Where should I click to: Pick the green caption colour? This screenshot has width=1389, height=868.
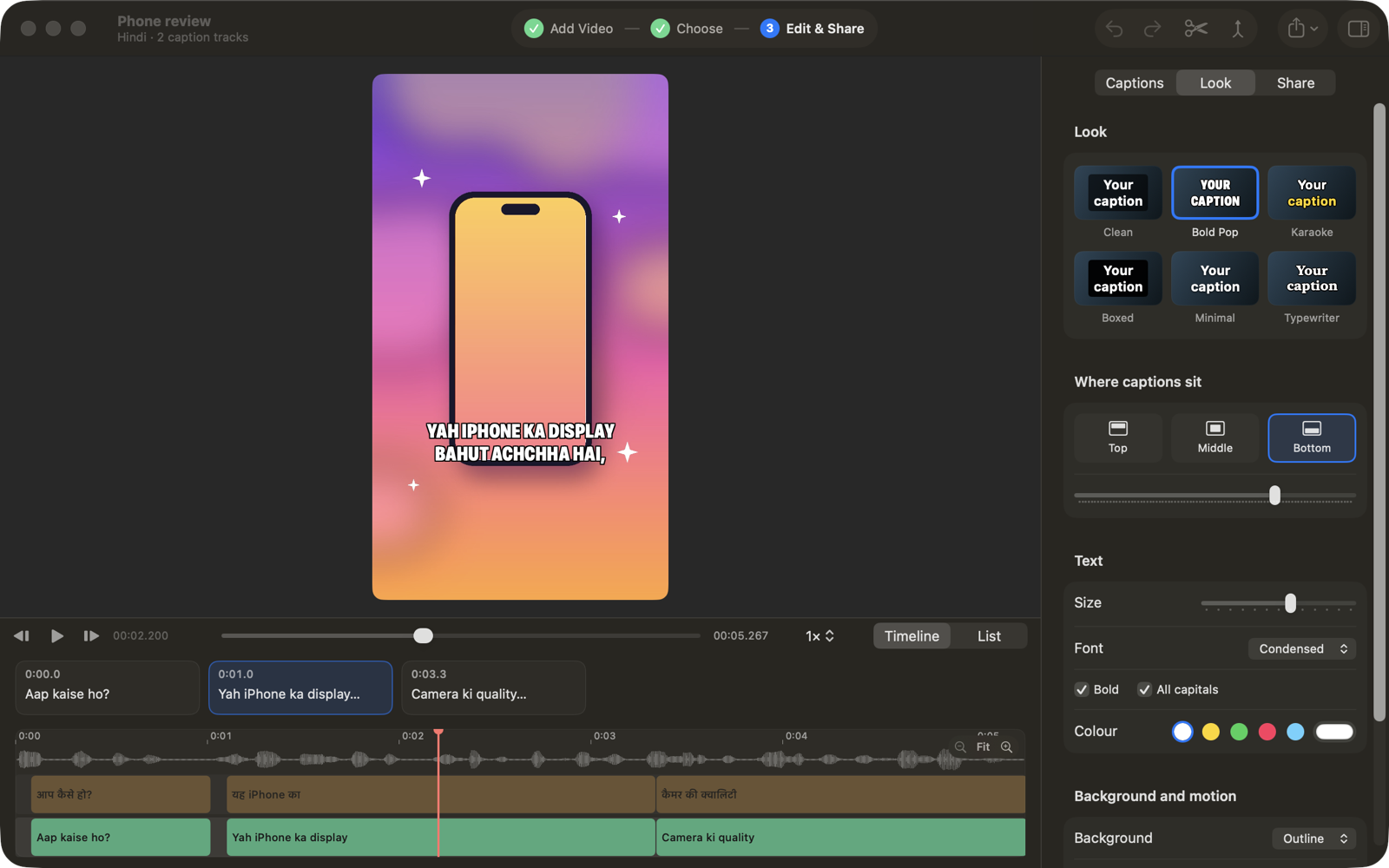[1239, 732]
